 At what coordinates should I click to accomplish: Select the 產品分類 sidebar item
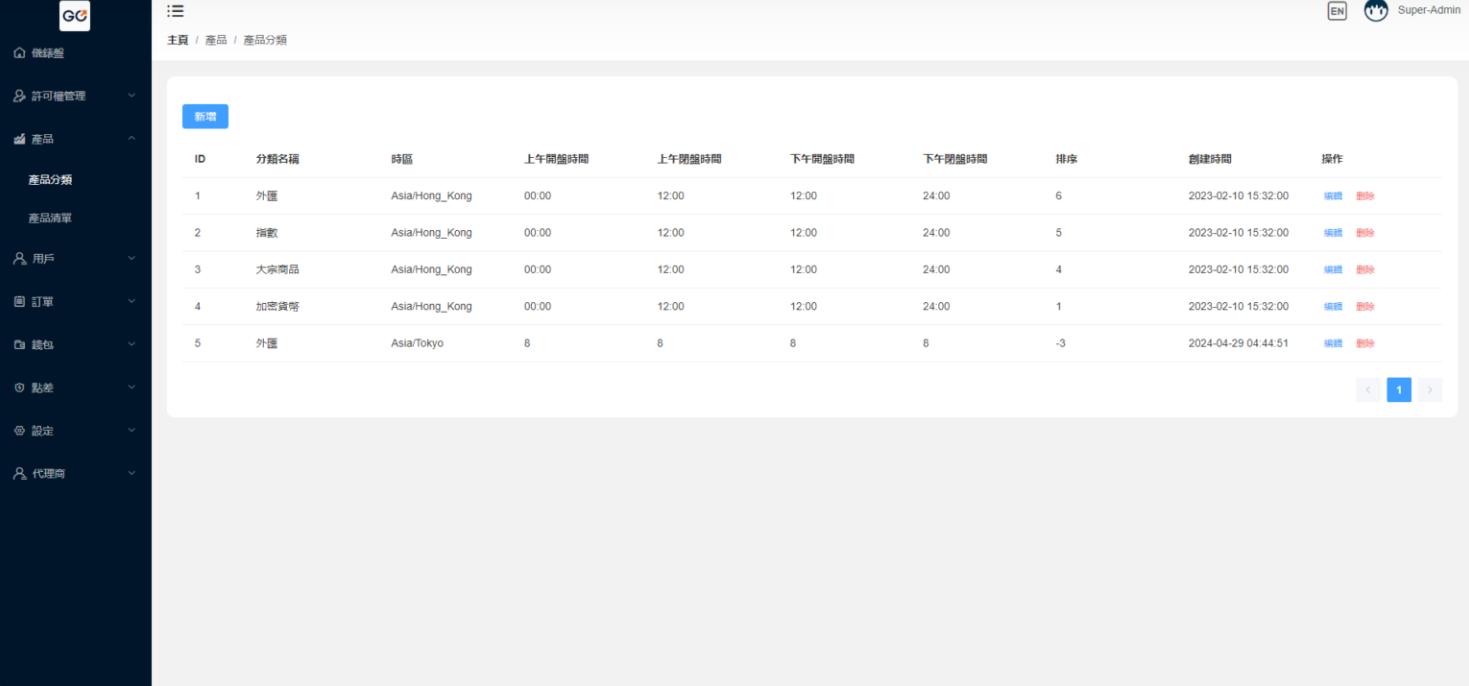(x=50, y=180)
